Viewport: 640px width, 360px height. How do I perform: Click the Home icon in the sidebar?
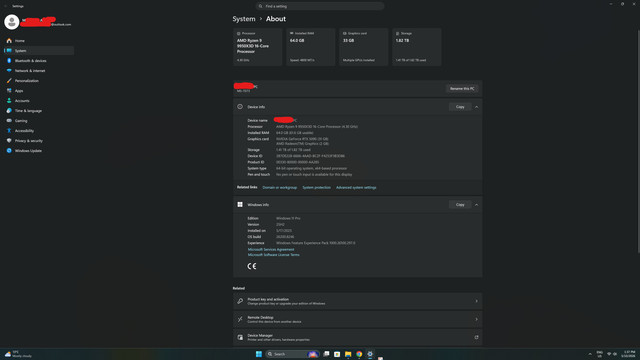click(x=9, y=41)
